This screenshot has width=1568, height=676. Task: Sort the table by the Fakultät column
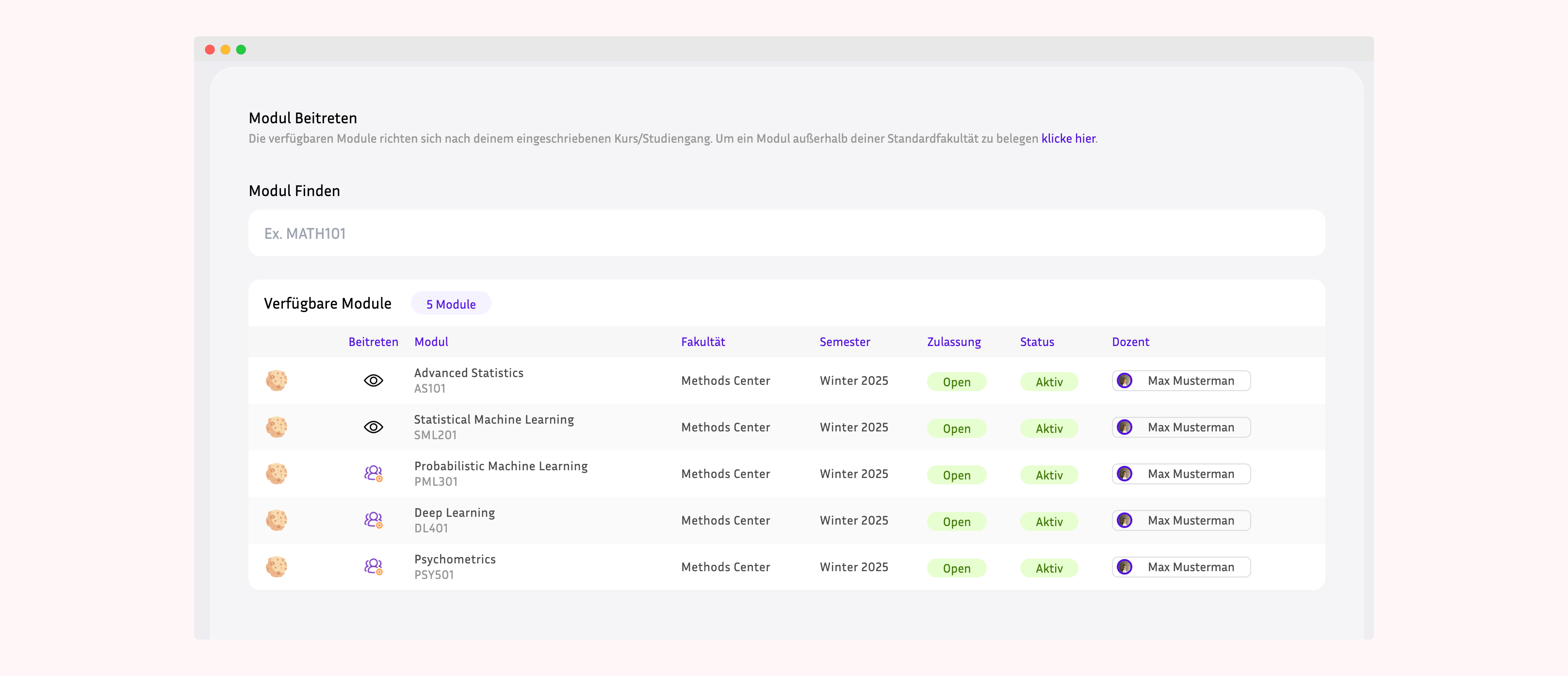point(703,342)
